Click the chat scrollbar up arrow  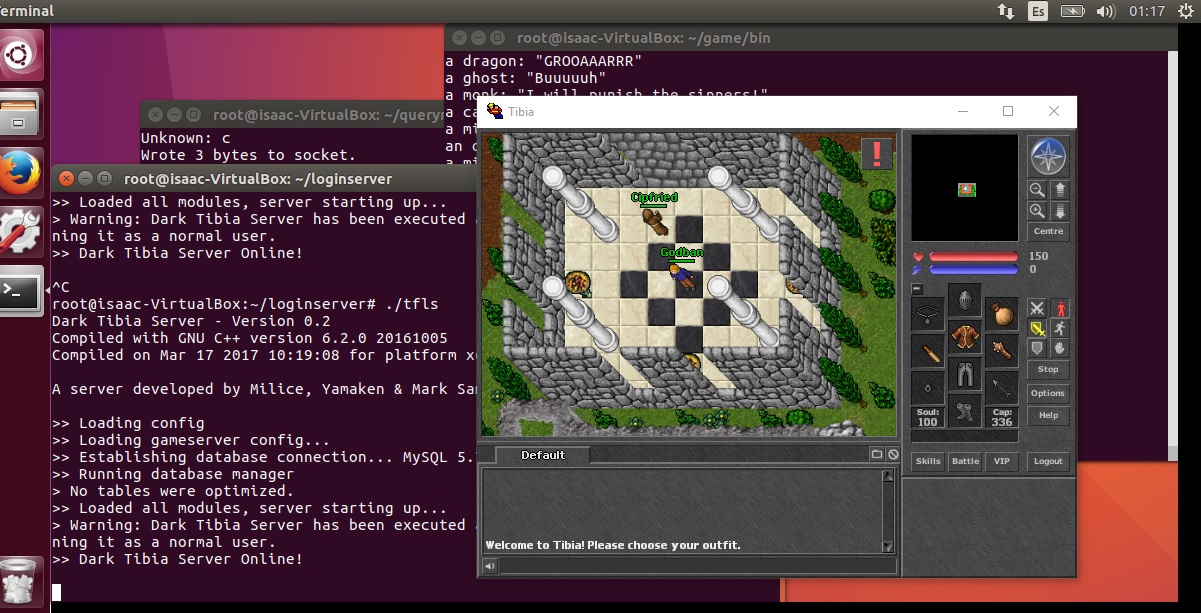pos(888,476)
